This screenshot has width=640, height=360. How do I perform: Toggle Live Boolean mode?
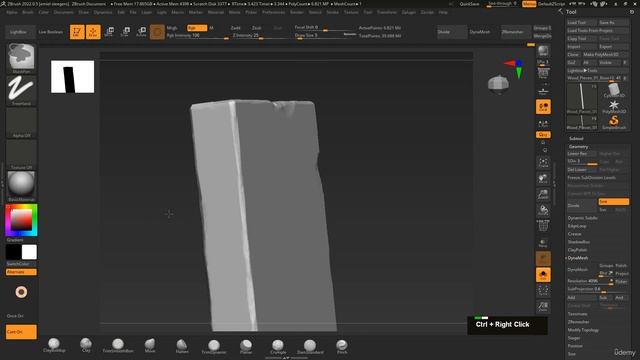click(x=51, y=32)
